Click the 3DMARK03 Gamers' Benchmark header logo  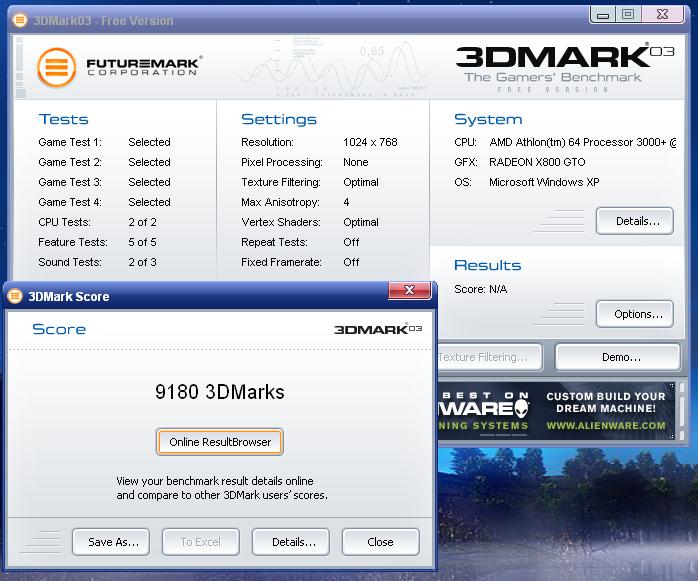coord(565,67)
